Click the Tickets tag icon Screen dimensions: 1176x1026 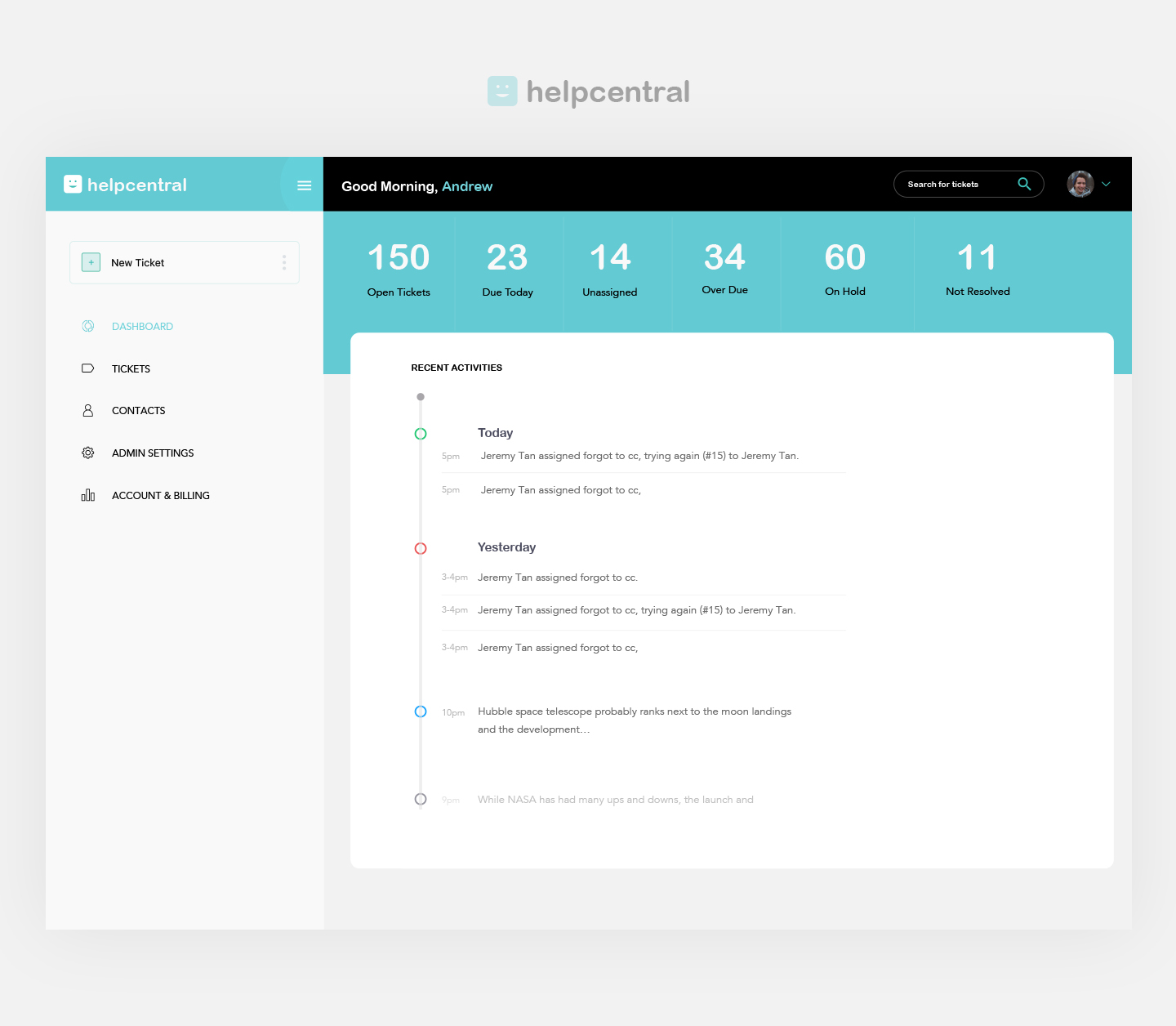pyautogui.click(x=88, y=368)
